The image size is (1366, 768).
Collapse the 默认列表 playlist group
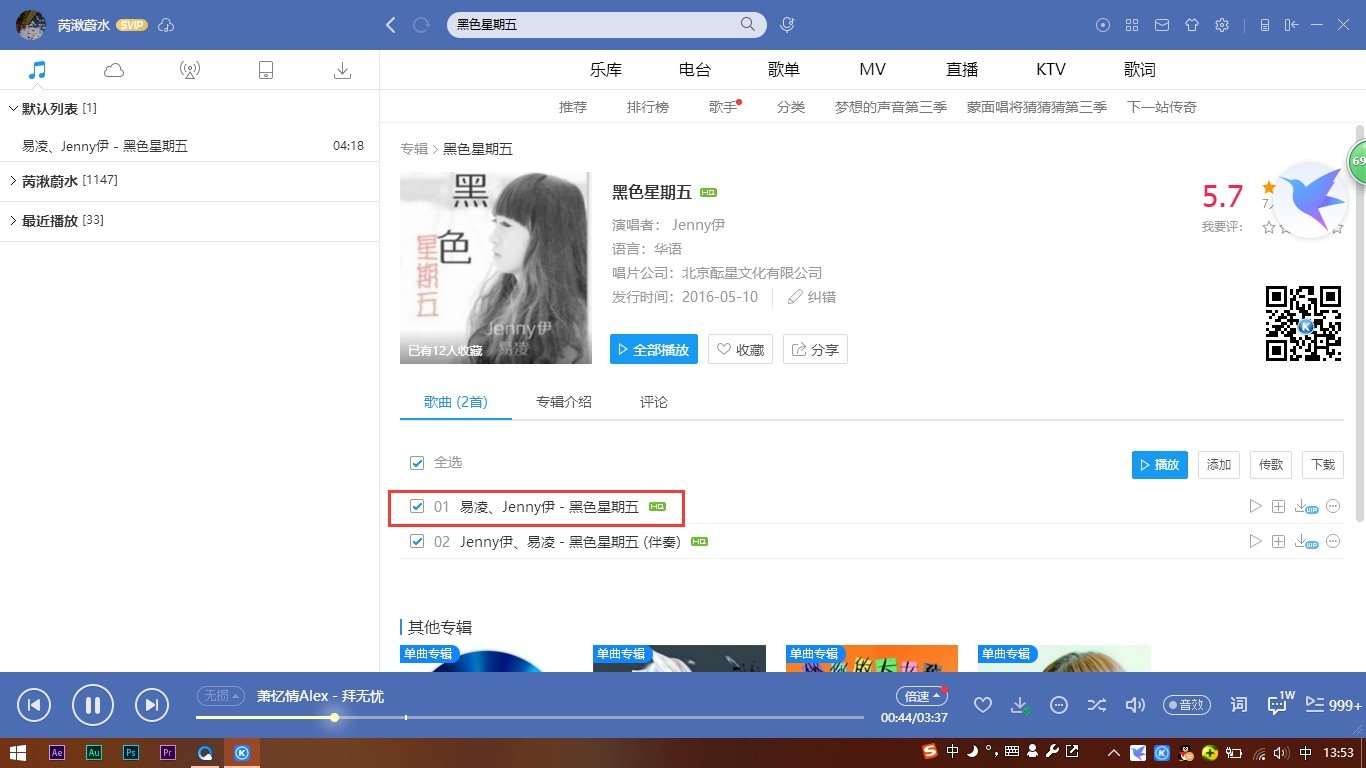coord(13,108)
